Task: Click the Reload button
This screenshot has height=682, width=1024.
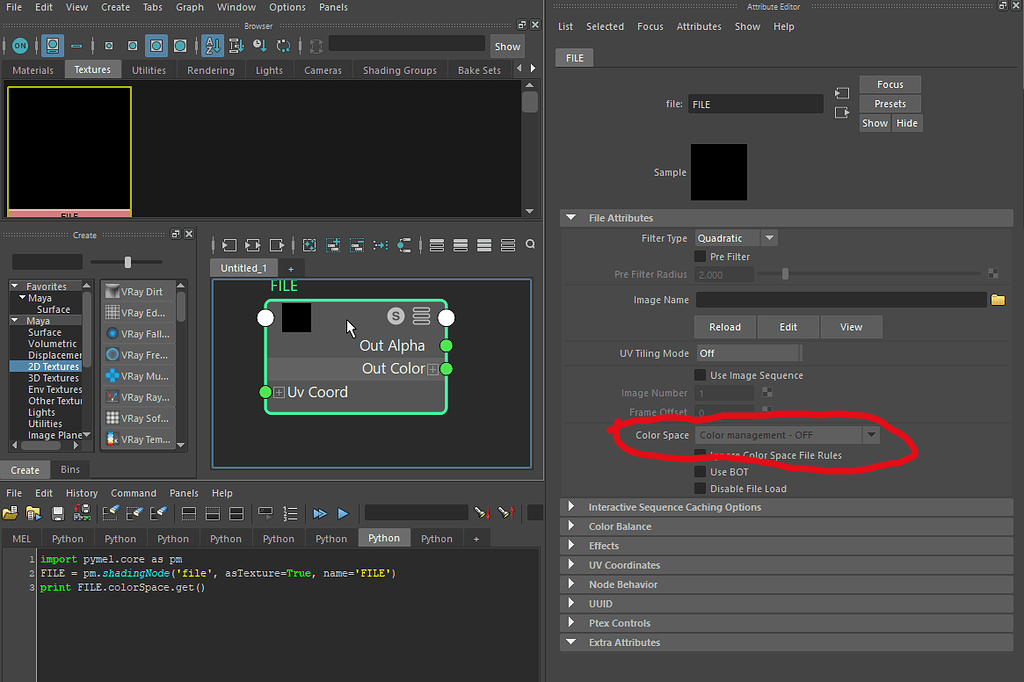Action: 725,327
